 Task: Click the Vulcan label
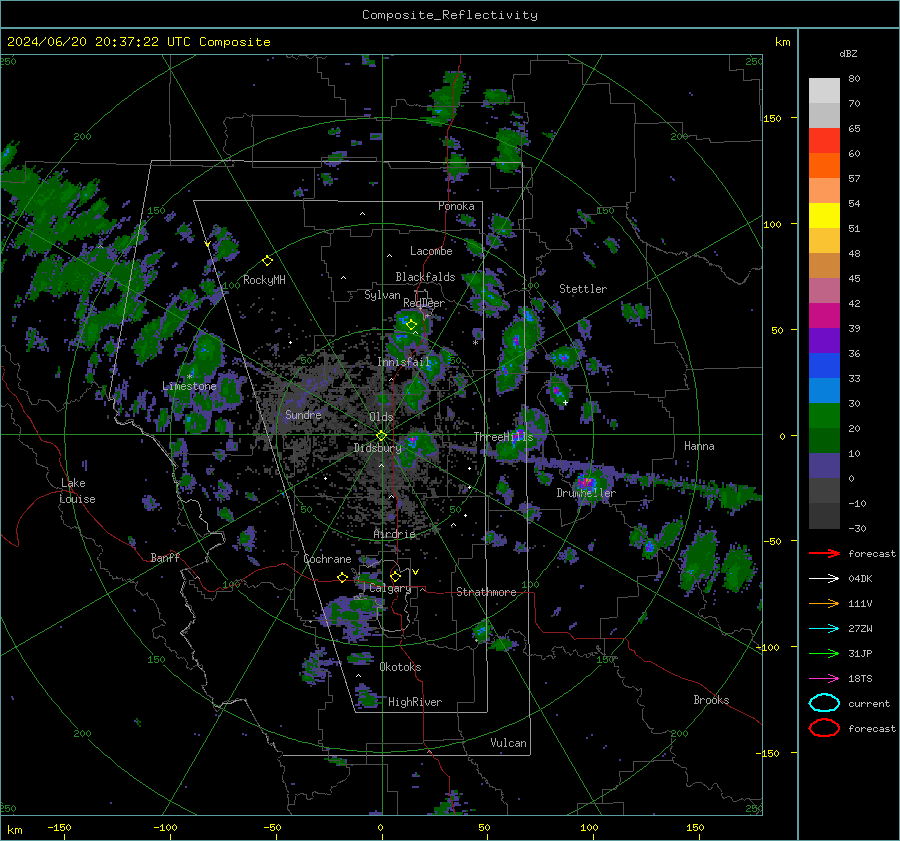click(508, 743)
